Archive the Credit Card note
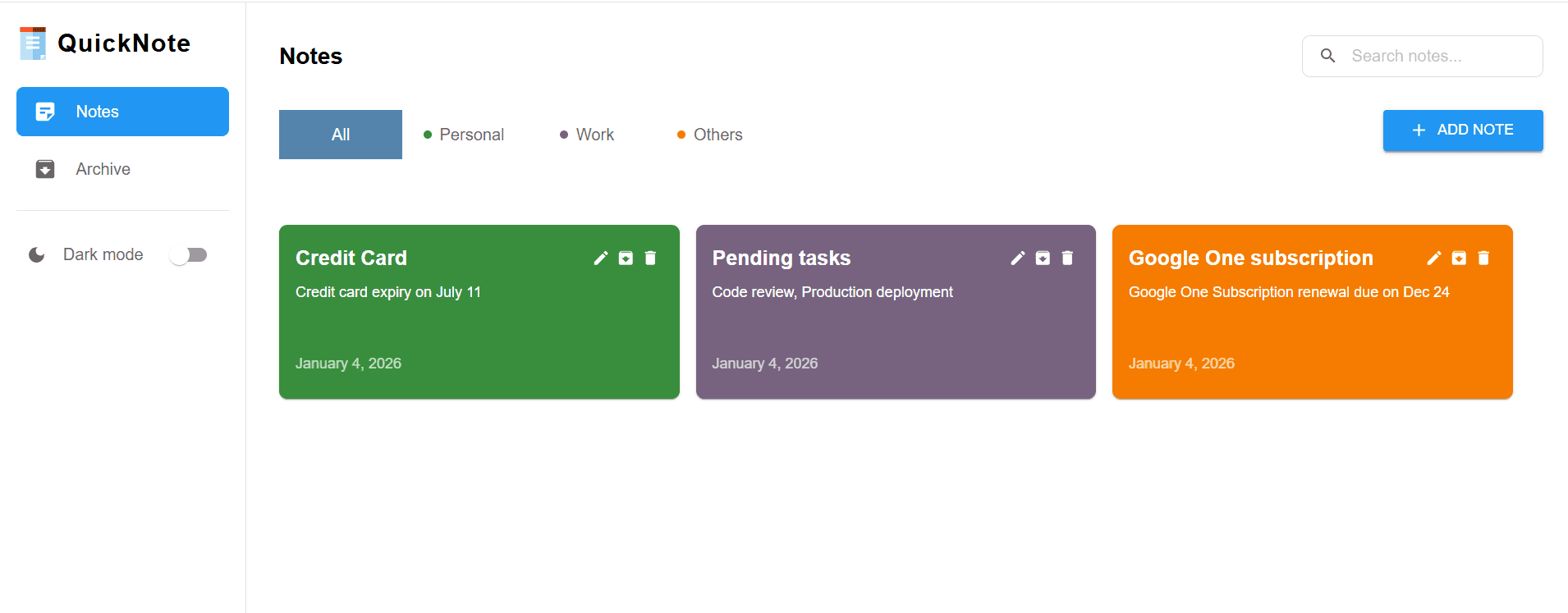1568x613 pixels. (626, 258)
